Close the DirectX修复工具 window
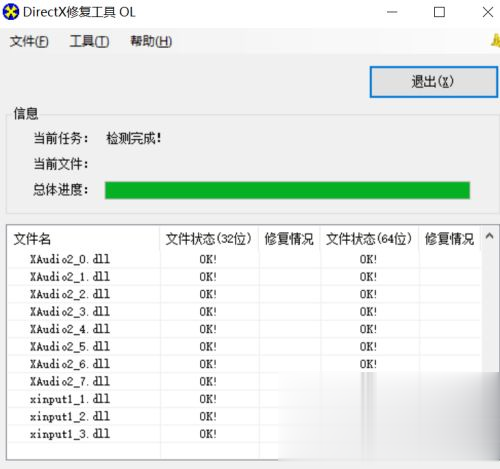The width and height of the screenshot is (500, 469). pyautogui.click(x=488, y=12)
